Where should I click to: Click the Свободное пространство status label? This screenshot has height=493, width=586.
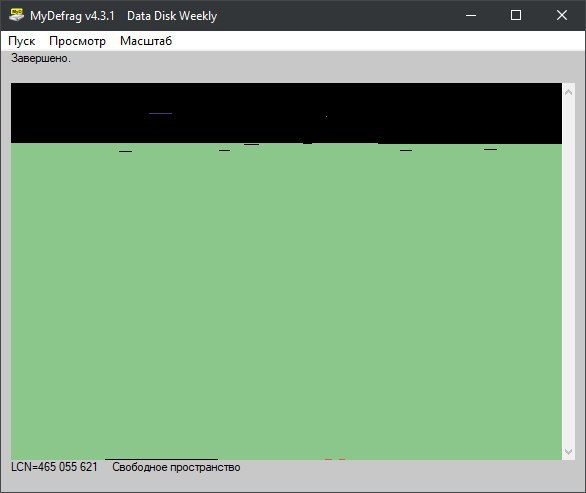pyautogui.click(x=176, y=467)
